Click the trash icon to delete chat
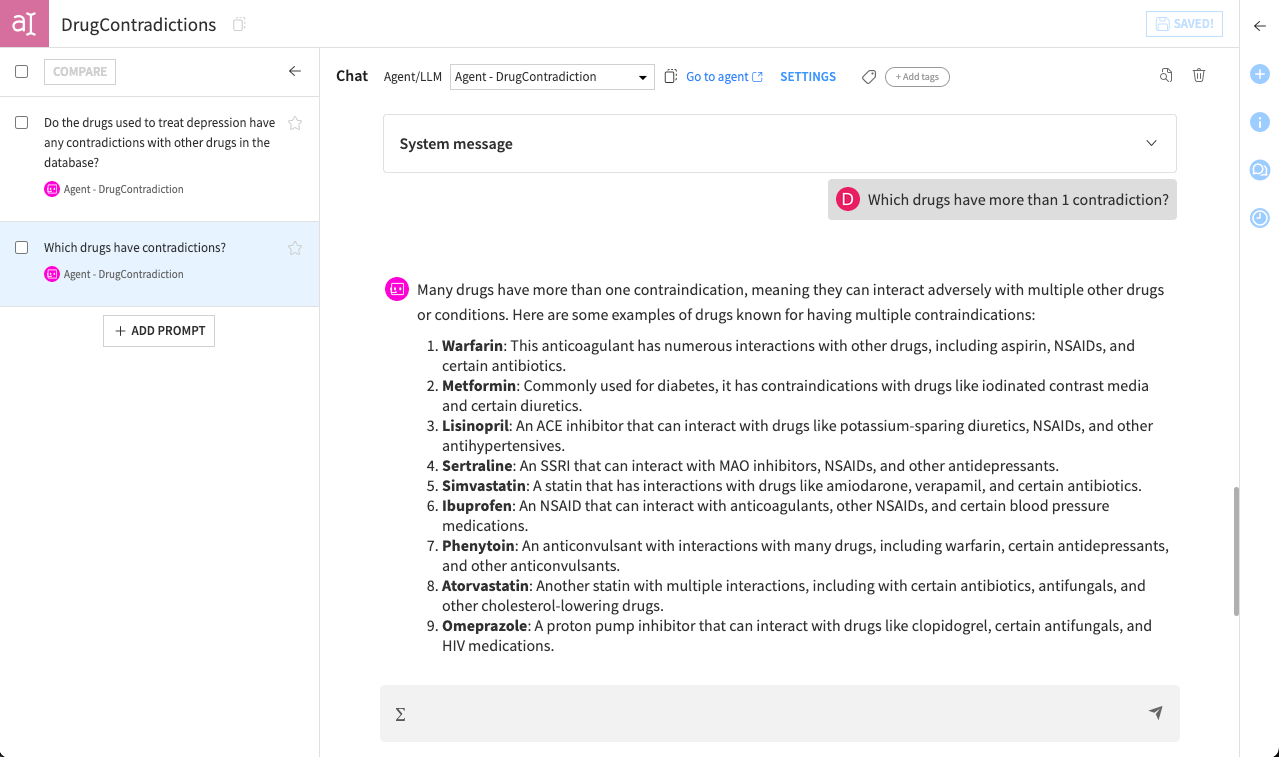 pyautogui.click(x=1199, y=75)
